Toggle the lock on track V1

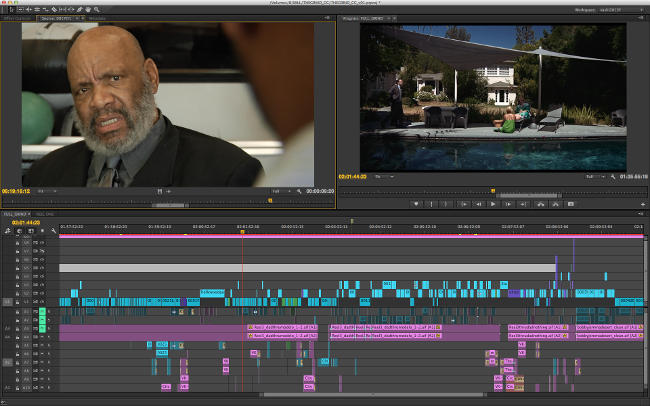point(17,301)
